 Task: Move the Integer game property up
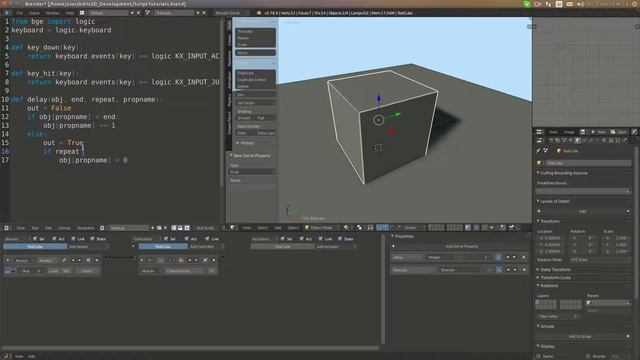click(x=507, y=258)
